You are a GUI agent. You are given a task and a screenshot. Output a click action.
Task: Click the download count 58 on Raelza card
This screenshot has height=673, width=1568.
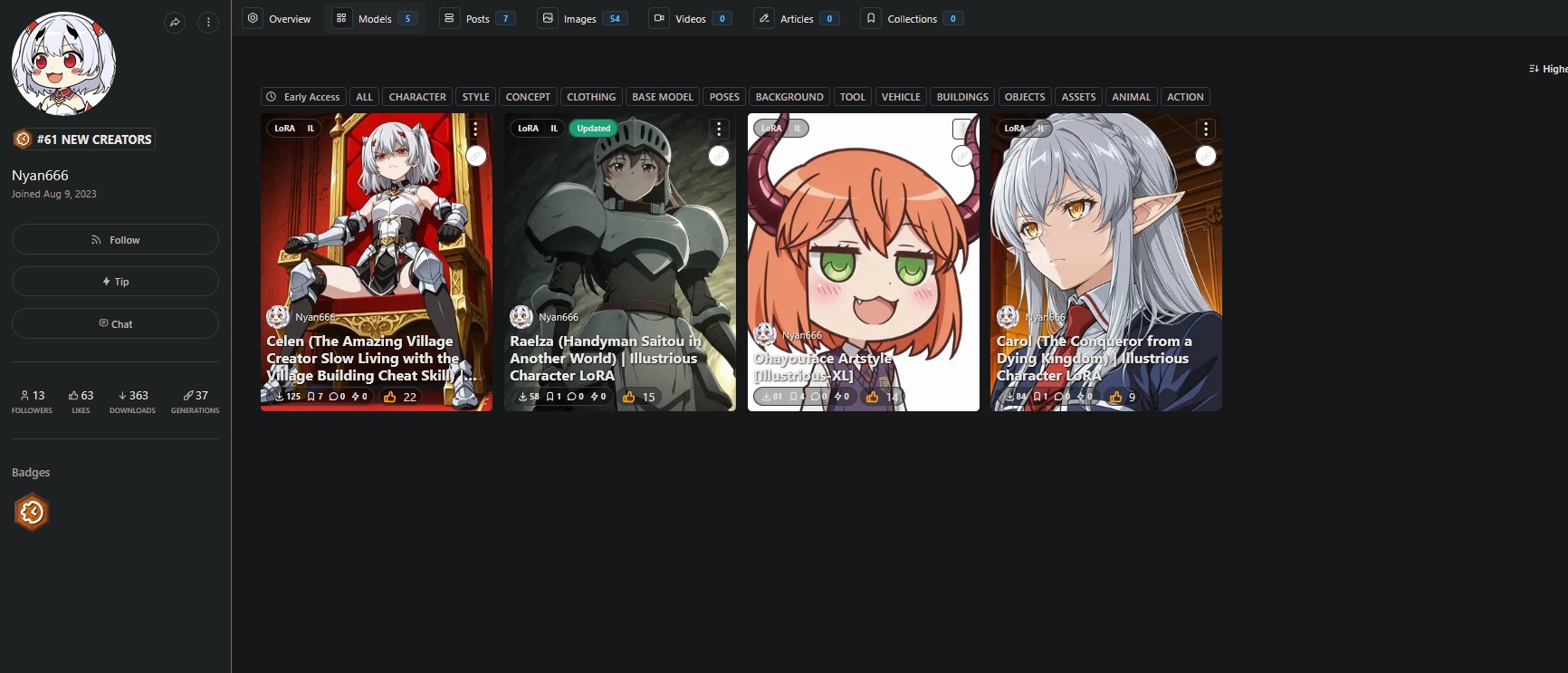click(x=529, y=397)
